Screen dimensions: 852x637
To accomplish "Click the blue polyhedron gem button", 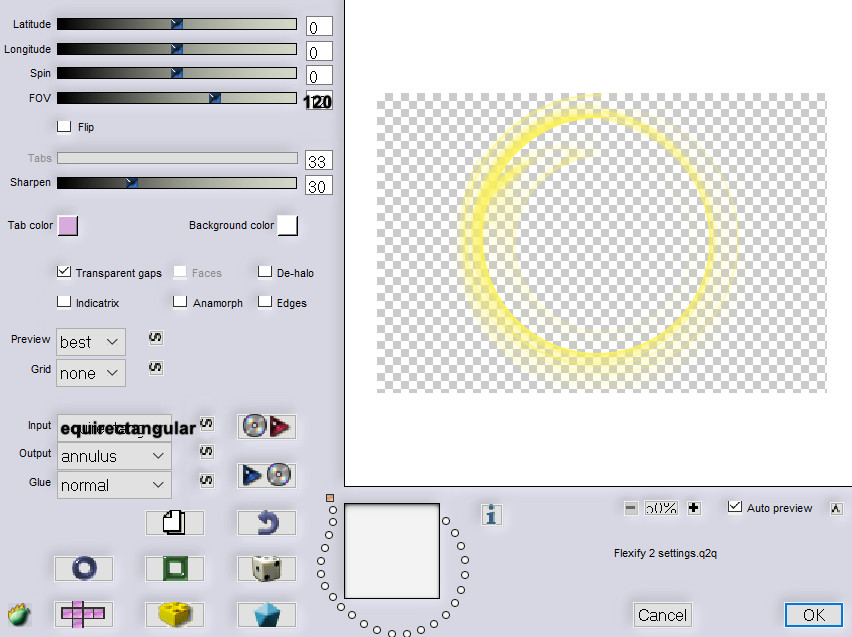I will [x=265, y=614].
